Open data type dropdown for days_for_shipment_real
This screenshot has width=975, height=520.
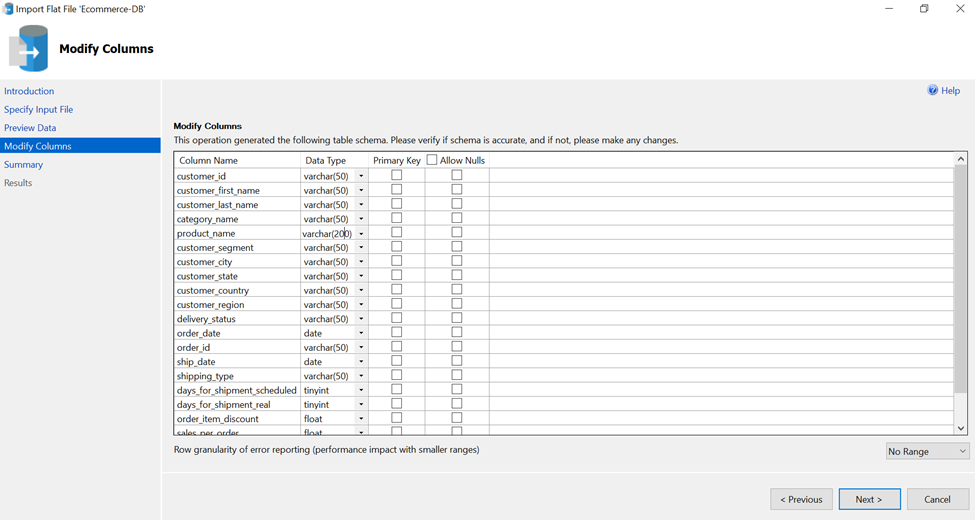click(x=361, y=405)
